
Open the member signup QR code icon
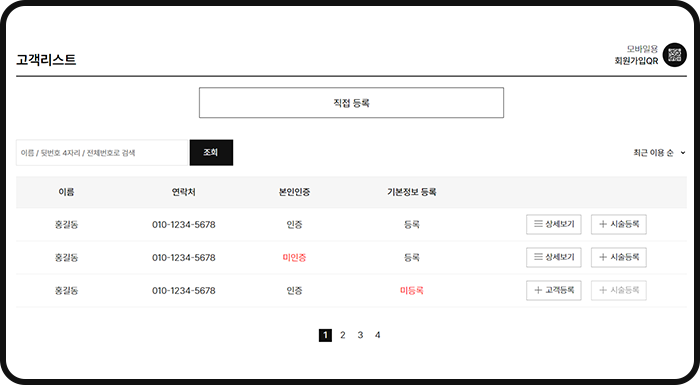[675, 55]
